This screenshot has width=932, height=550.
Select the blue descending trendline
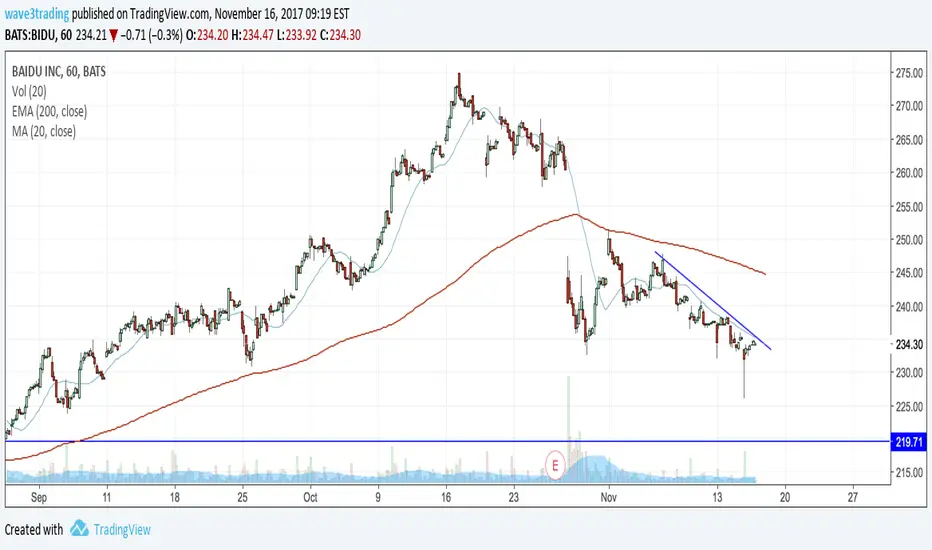pos(713,301)
